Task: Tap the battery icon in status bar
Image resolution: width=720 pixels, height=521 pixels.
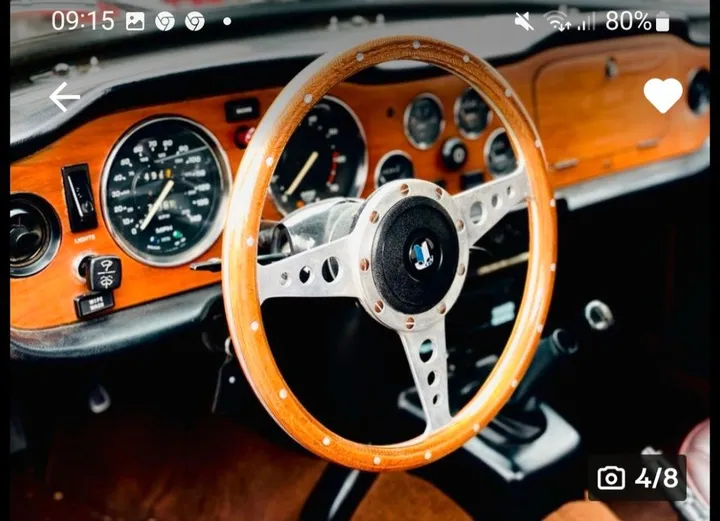Action: (x=663, y=21)
